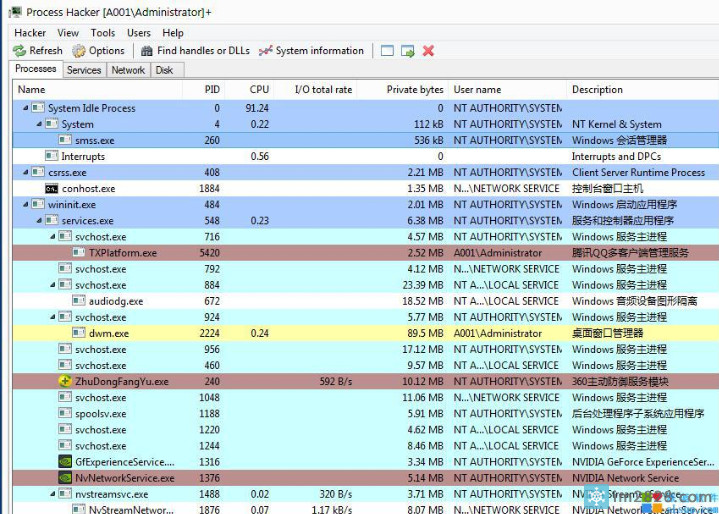Collapse the csrss.exe tree node
The height and width of the screenshot is (514, 719).
pos(26,172)
